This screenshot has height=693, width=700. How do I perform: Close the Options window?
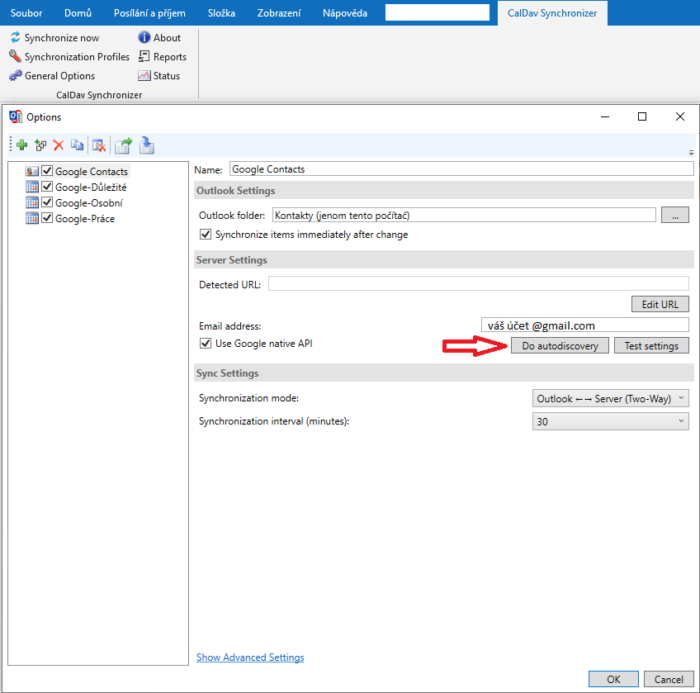680,117
